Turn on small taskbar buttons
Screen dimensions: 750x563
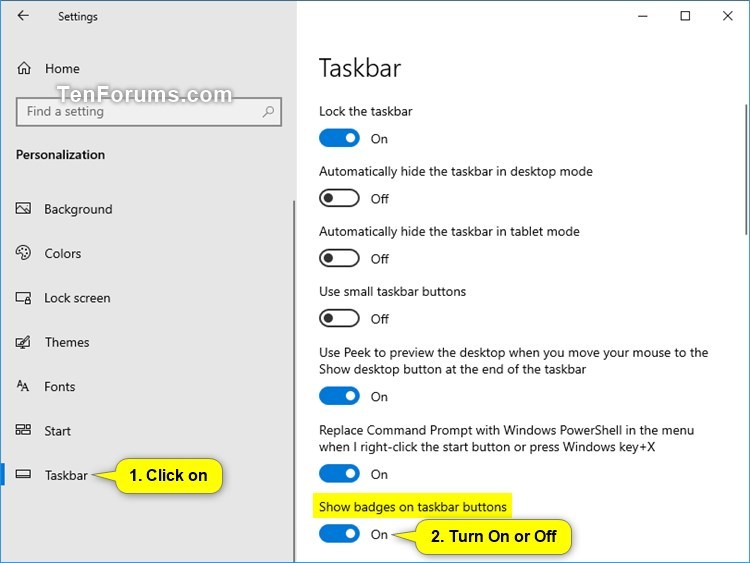pyautogui.click(x=339, y=318)
